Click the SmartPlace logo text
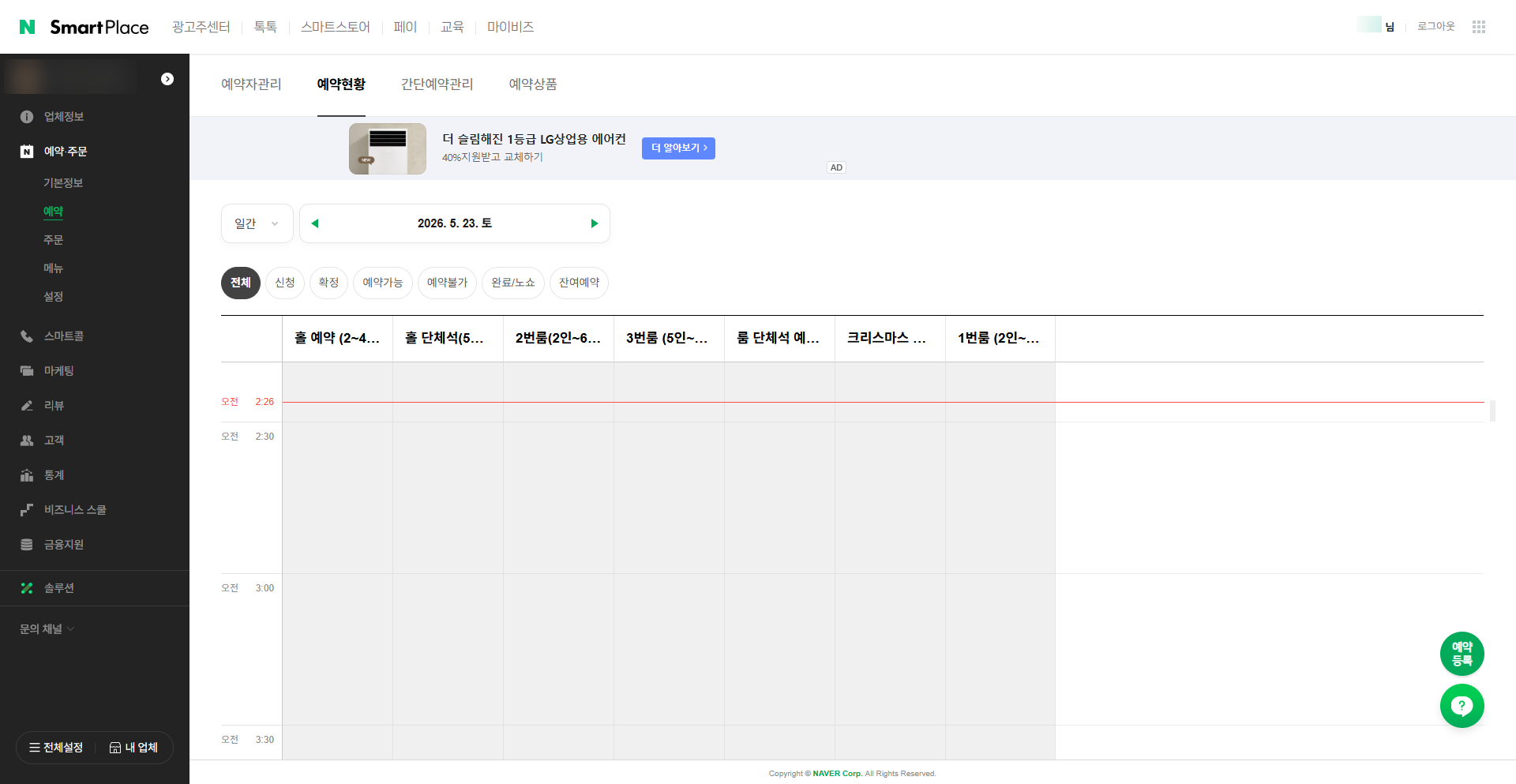Viewport: 1516px width, 784px height. coord(99,28)
